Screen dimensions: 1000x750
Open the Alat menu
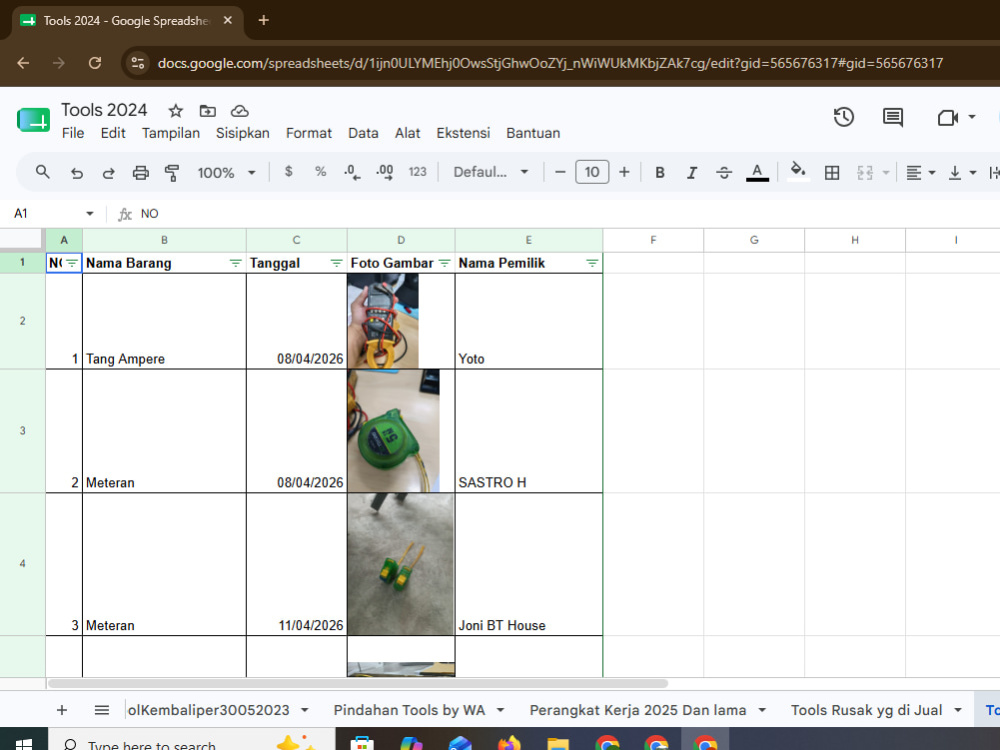[x=408, y=133]
